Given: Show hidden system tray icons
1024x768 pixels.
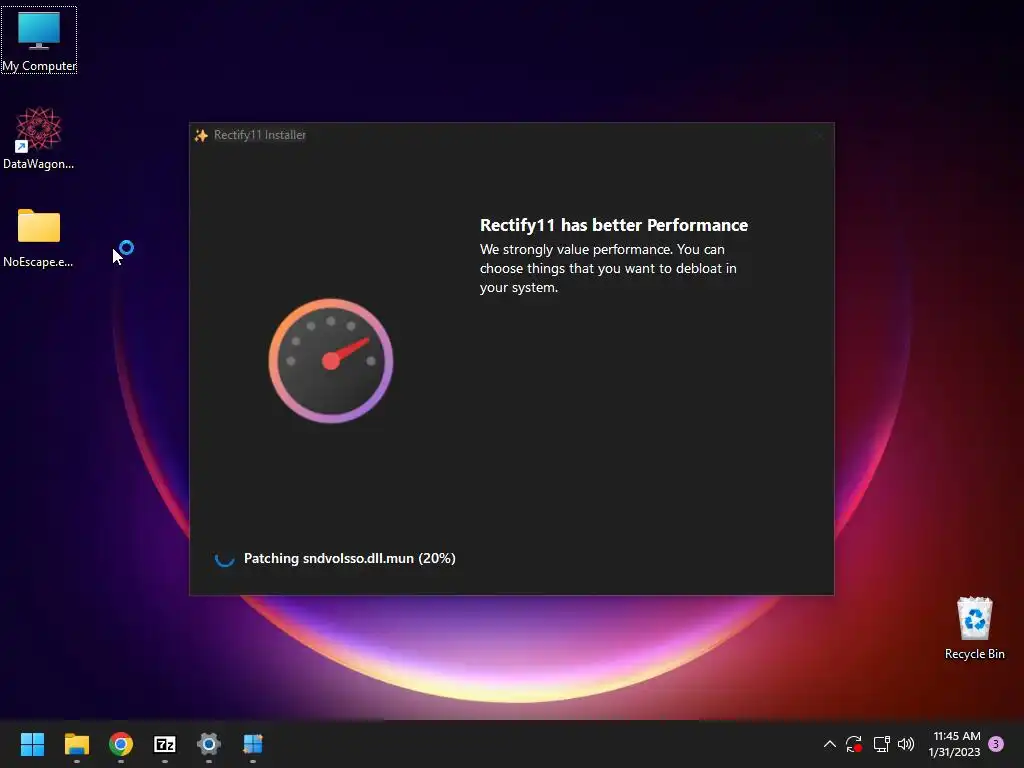Looking at the screenshot, I should click(829, 744).
